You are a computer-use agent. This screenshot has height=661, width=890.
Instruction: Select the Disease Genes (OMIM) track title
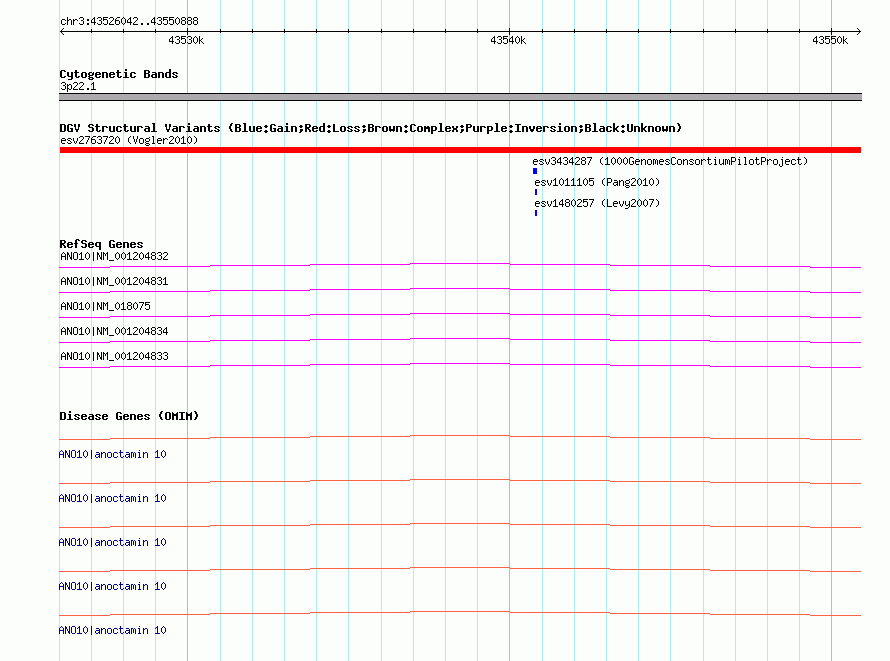point(129,416)
